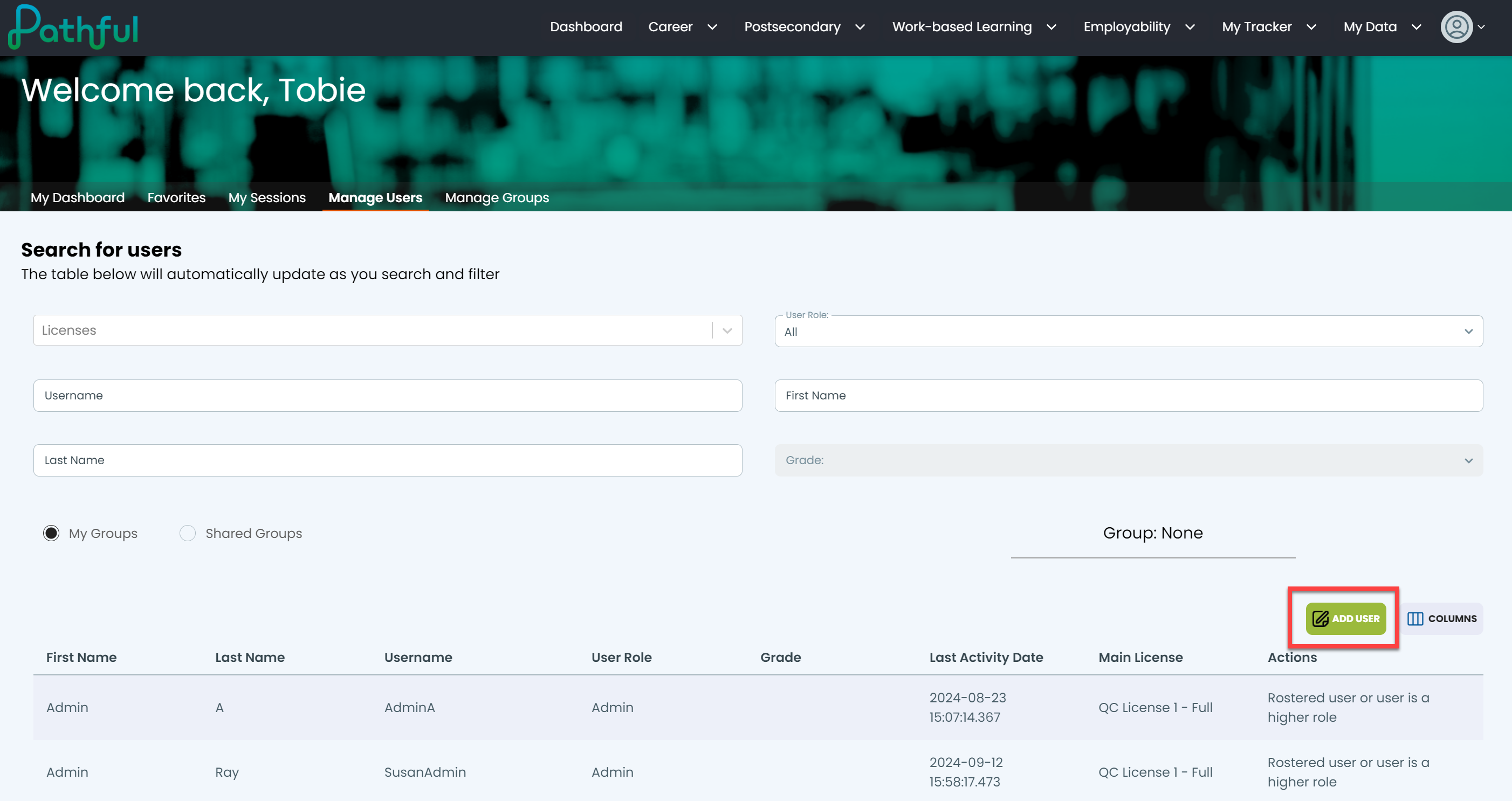
Task: Select the Shared Groups radio button
Action: [188, 533]
